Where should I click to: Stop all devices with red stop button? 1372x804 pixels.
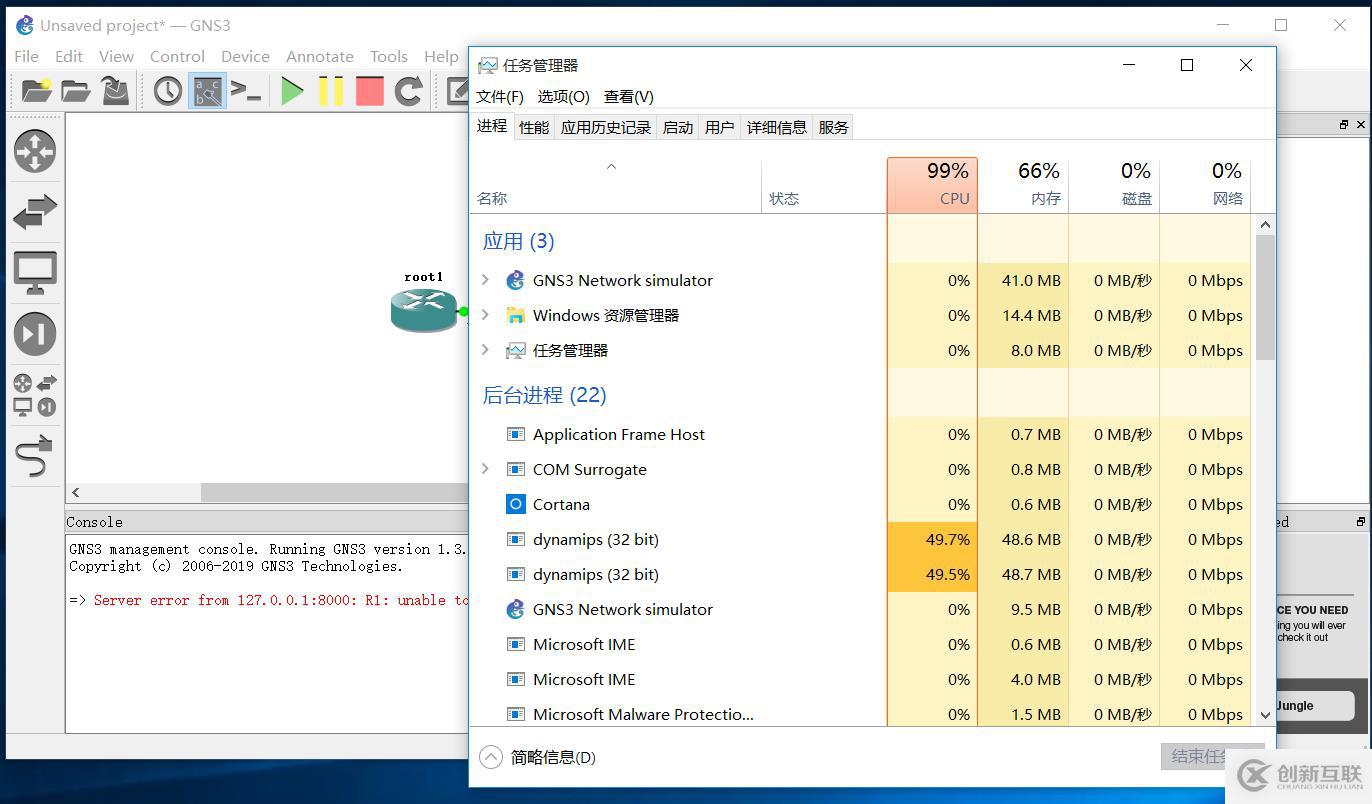370,91
